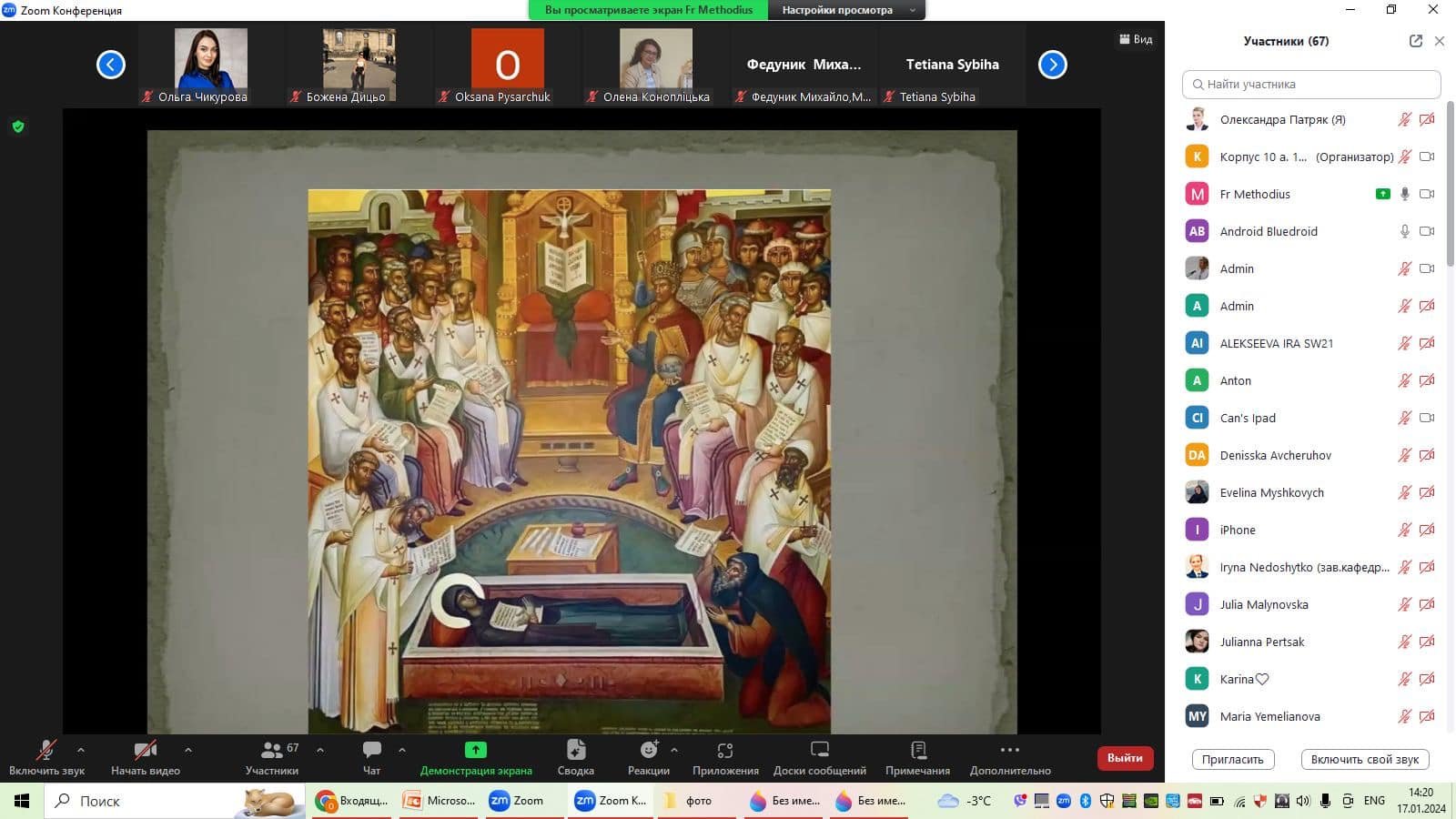
Task: Open Дополнительно more options
Action: pos(1010,758)
